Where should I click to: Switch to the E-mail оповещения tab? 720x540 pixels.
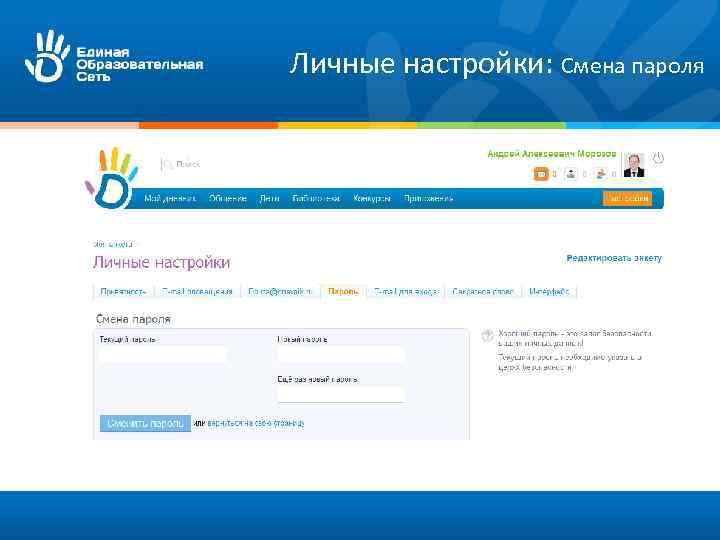click(x=197, y=292)
